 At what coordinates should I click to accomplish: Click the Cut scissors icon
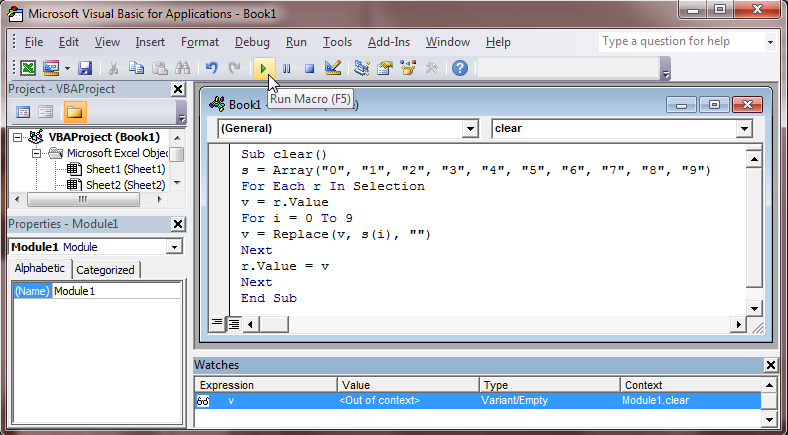pyautogui.click(x=114, y=68)
